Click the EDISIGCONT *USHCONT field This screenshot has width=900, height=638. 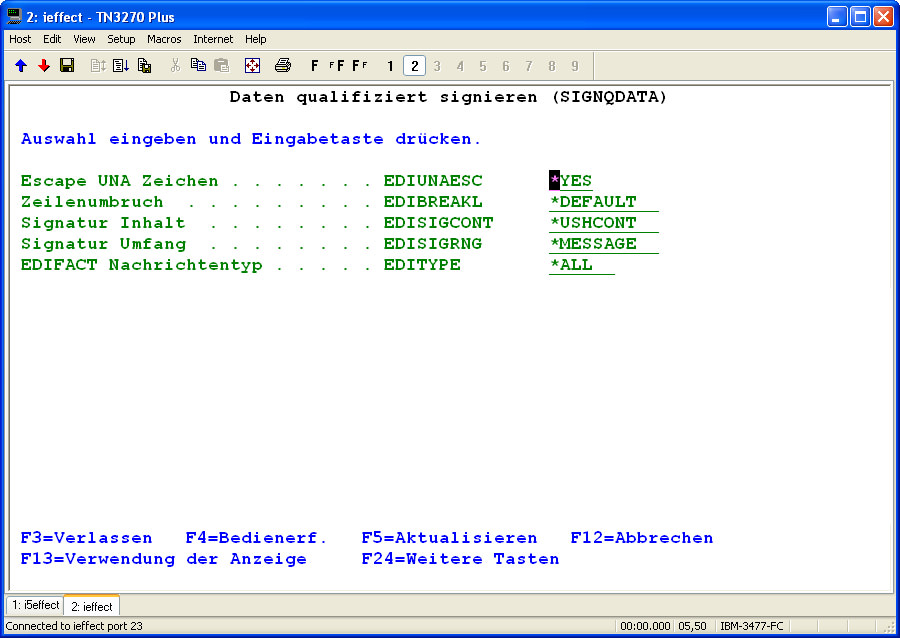click(603, 223)
